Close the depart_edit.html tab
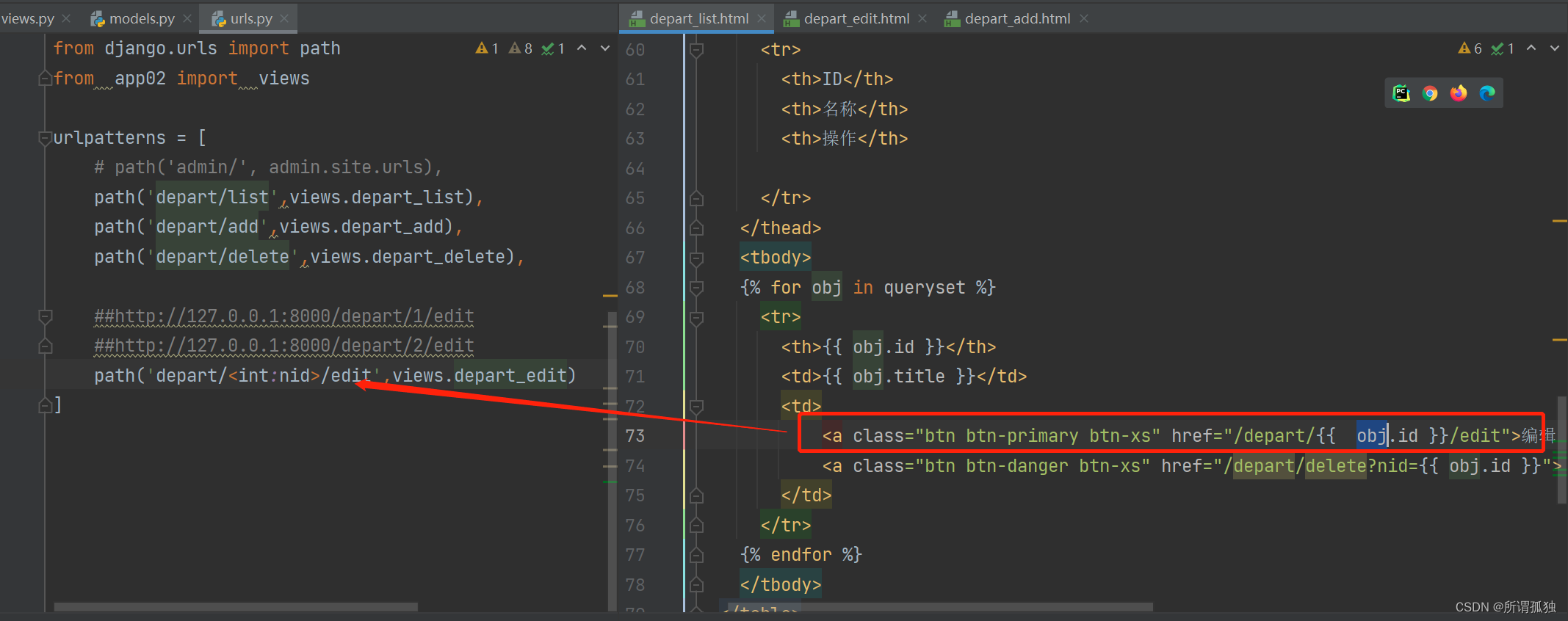 point(922,18)
